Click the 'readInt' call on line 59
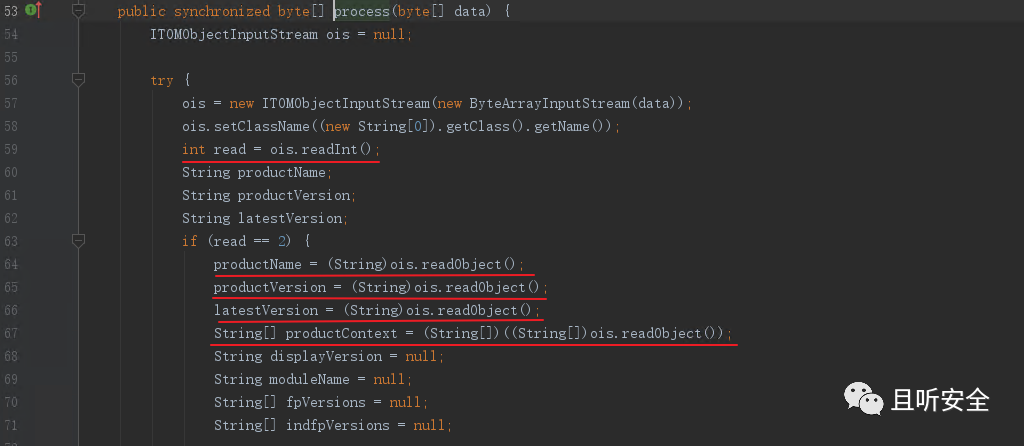 (x=330, y=150)
